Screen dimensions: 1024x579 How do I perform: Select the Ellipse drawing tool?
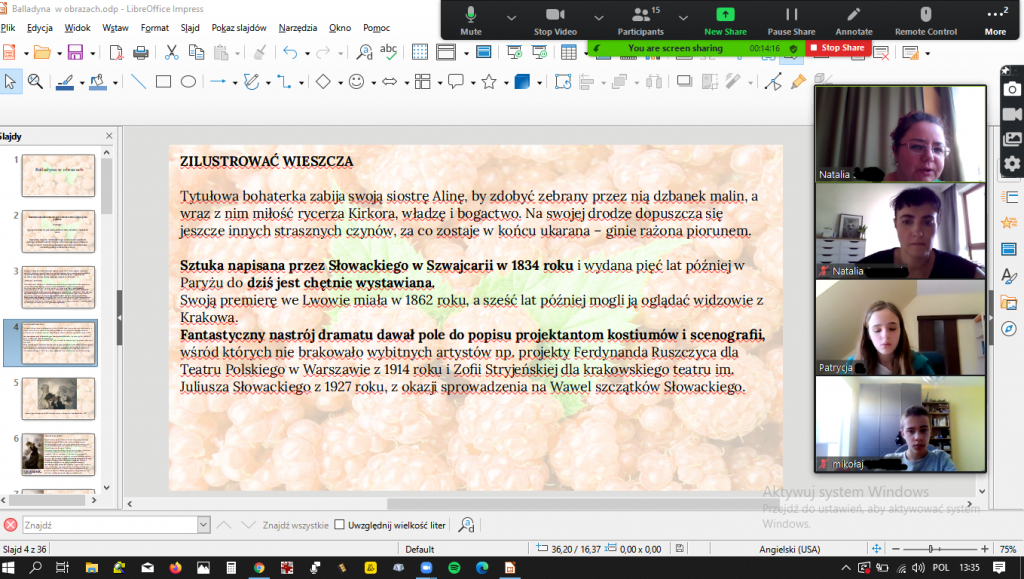point(188,82)
